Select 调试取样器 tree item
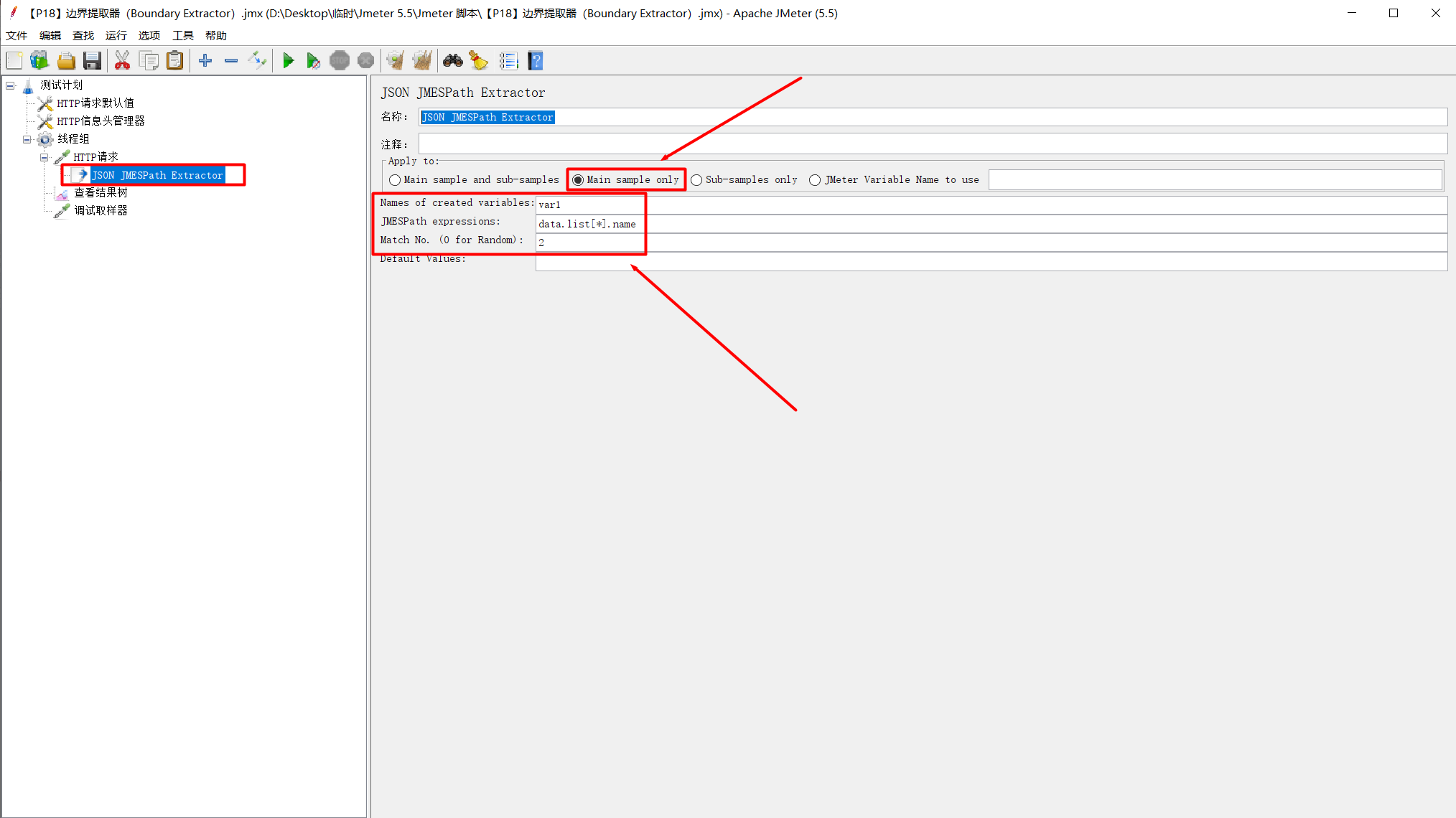Image resolution: width=1456 pixels, height=818 pixels. coord(101,211)
